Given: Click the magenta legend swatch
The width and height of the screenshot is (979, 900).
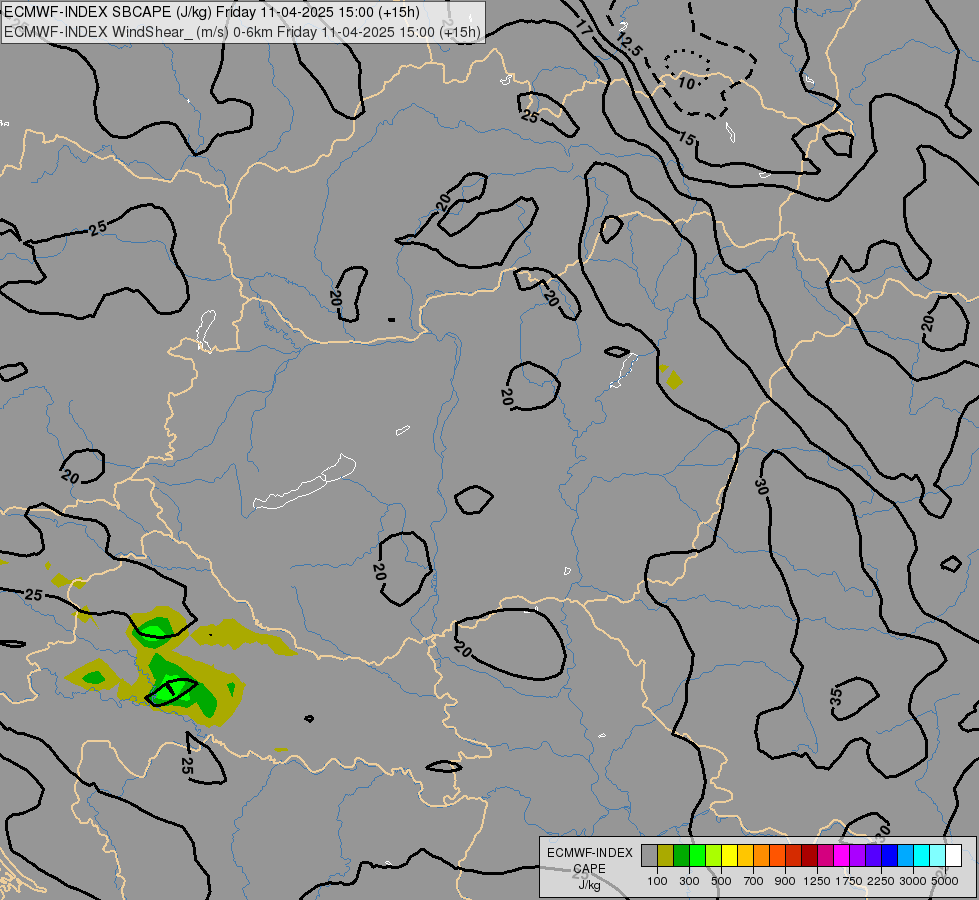Looking at the screenshot, I should (x=841, y=856).
